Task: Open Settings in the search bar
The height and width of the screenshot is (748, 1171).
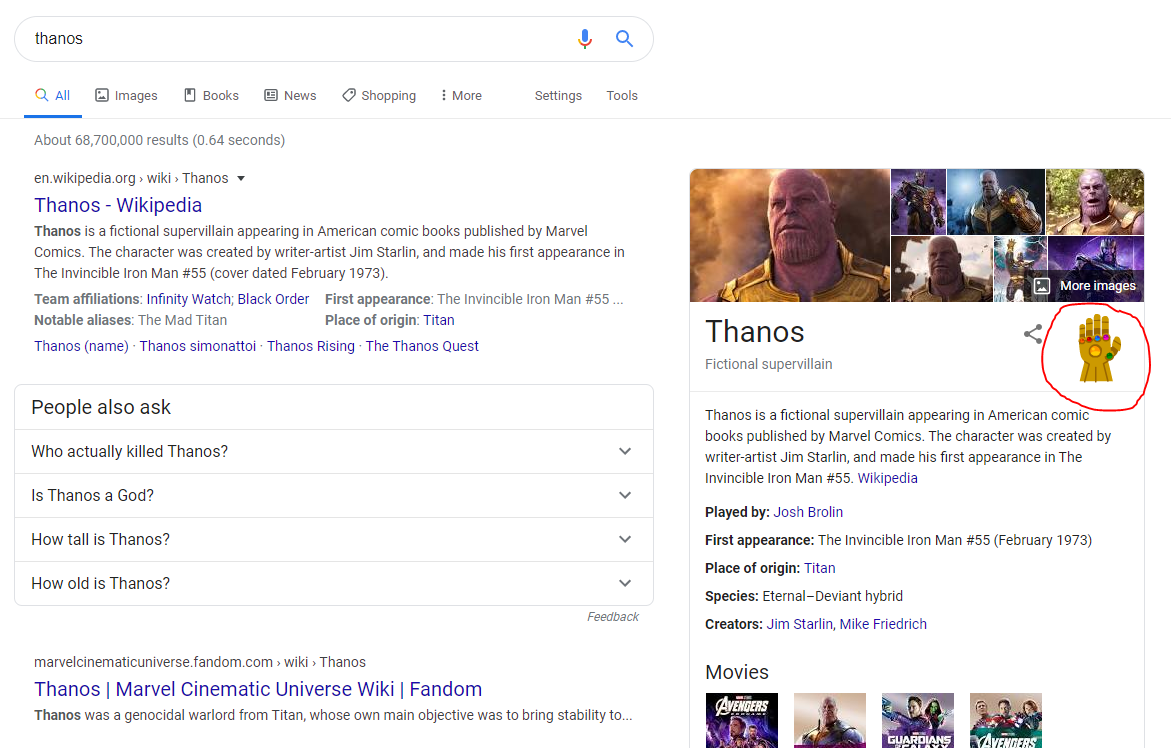Action: (x=558, y=96)
